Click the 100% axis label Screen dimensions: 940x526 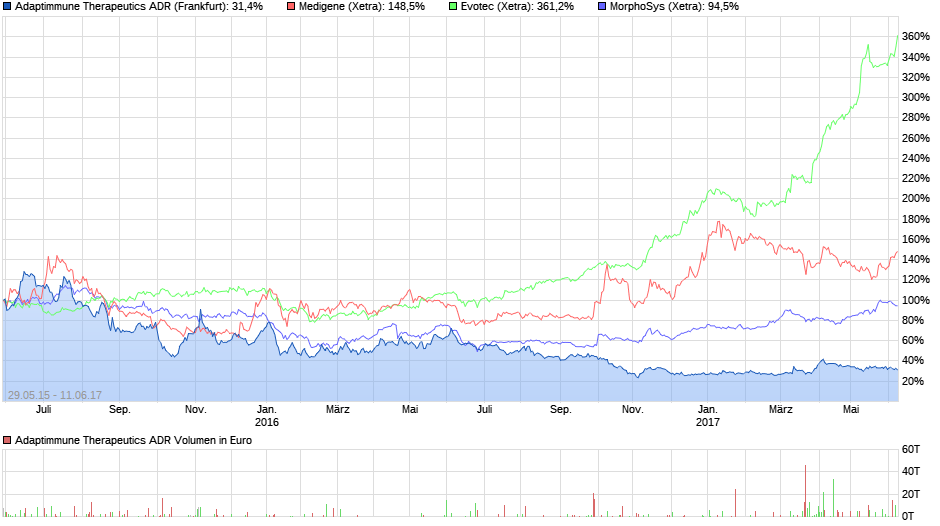(x=915, y=300)
